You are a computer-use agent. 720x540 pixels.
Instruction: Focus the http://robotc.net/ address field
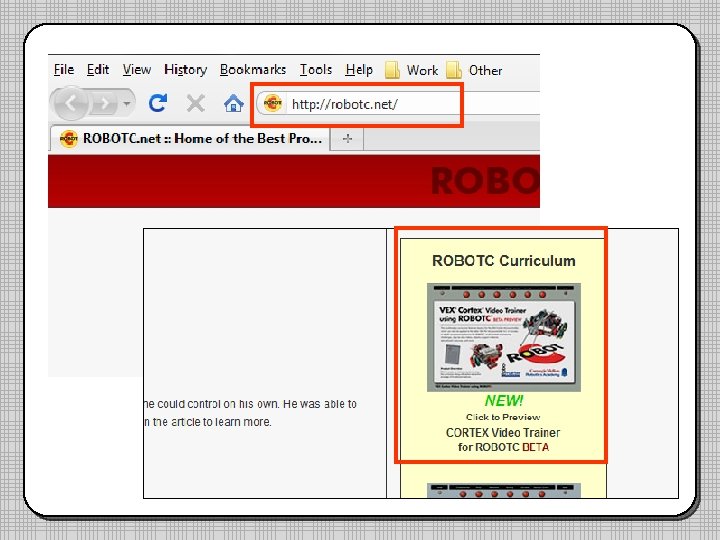point(399,103)
